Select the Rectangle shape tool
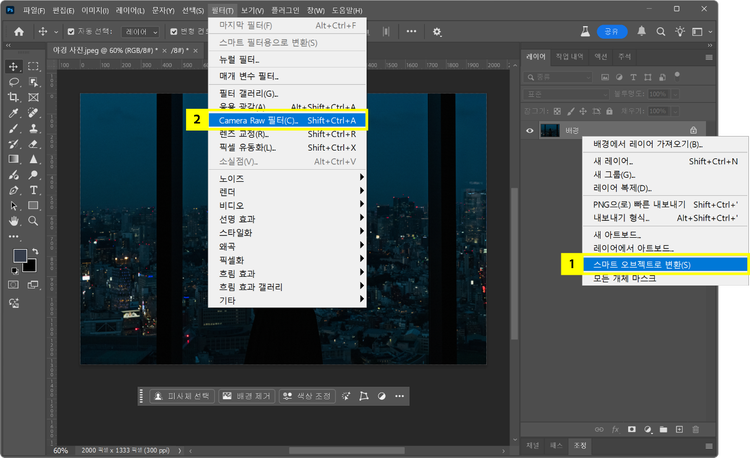Image resolution: width=750 pixels, height=458 pixels. [33, 206]
